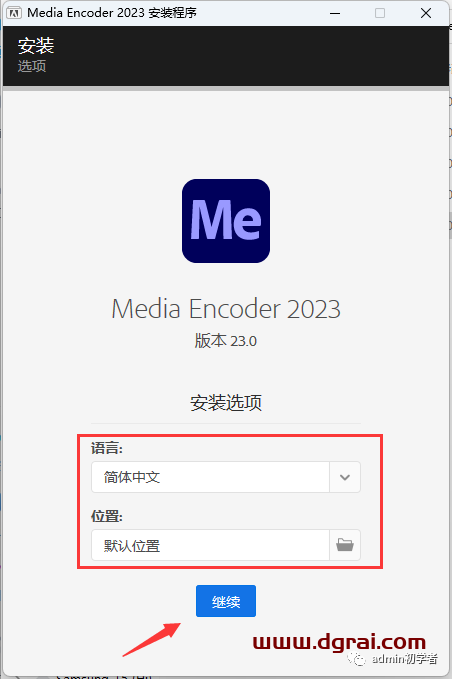Screen dimensions: 452x679
Task: Click the 语言: label
Action: 107,448
